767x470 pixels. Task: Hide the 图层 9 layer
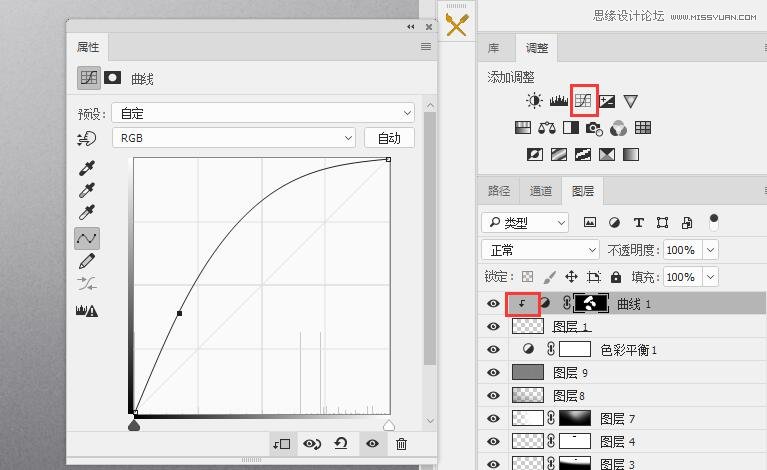(x=493, y=373)
